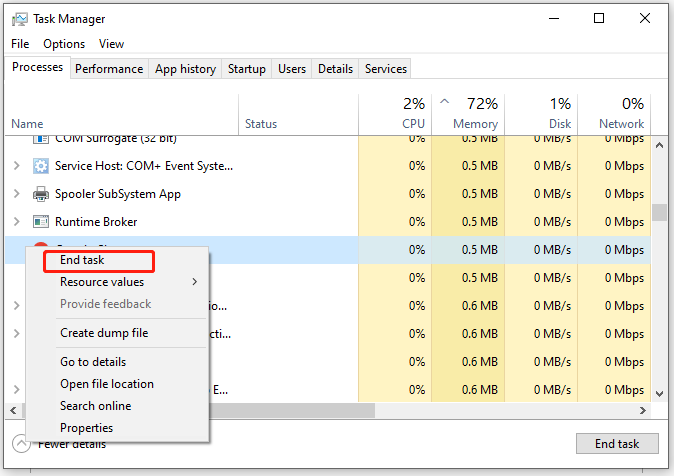The width and height of the screenshot is (674, 476).
Task: Open Properties from the context menu
Action: (117, 428)
